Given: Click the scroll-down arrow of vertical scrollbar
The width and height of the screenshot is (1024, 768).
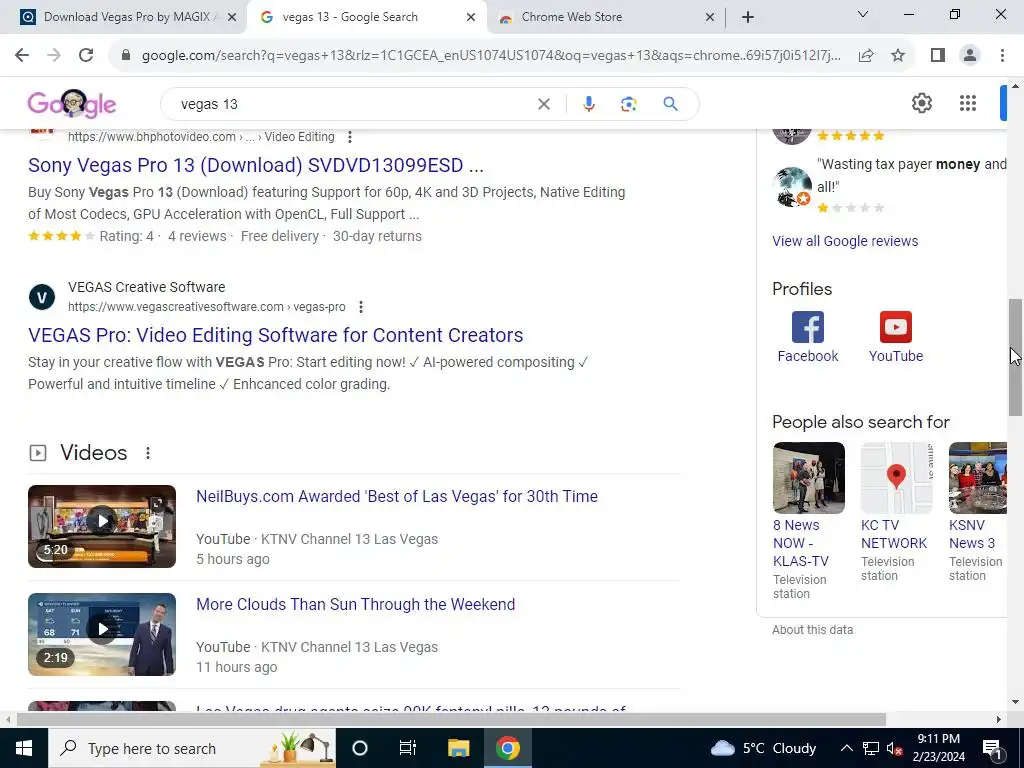Looking at the screenshot, I should pyautogui.click(x=1015, y=703).
